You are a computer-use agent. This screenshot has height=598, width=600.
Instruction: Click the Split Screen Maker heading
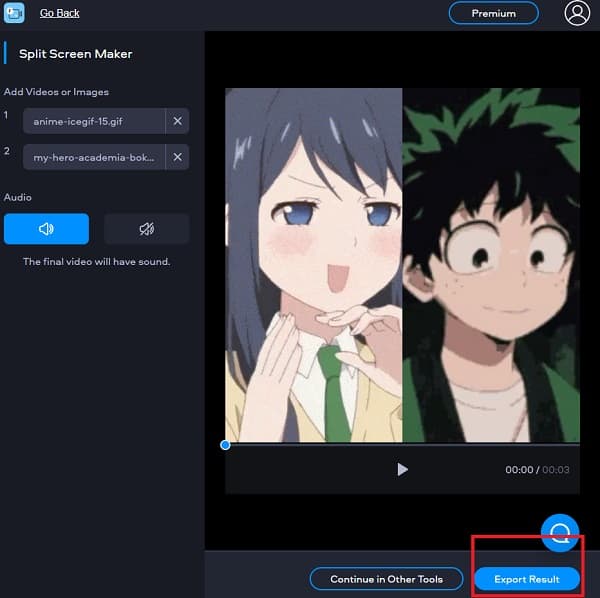(x=76, y=54)
